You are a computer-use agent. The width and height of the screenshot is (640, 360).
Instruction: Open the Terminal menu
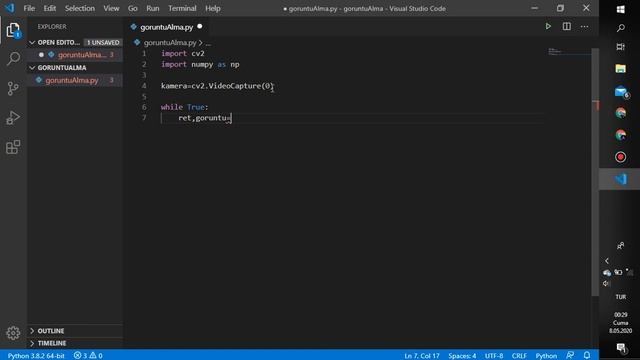click(x=182, y=8)
